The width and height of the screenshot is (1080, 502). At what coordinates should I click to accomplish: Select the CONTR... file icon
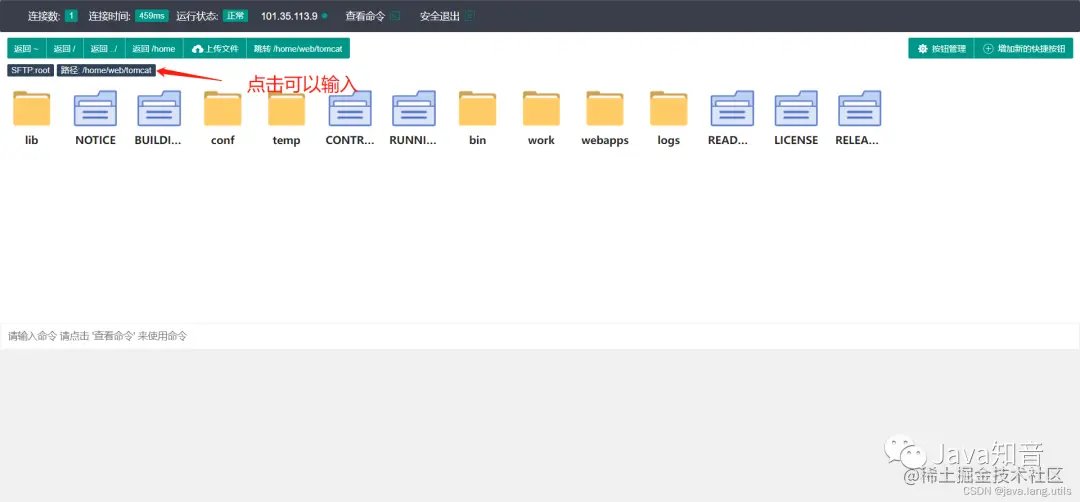click(350, 109)
